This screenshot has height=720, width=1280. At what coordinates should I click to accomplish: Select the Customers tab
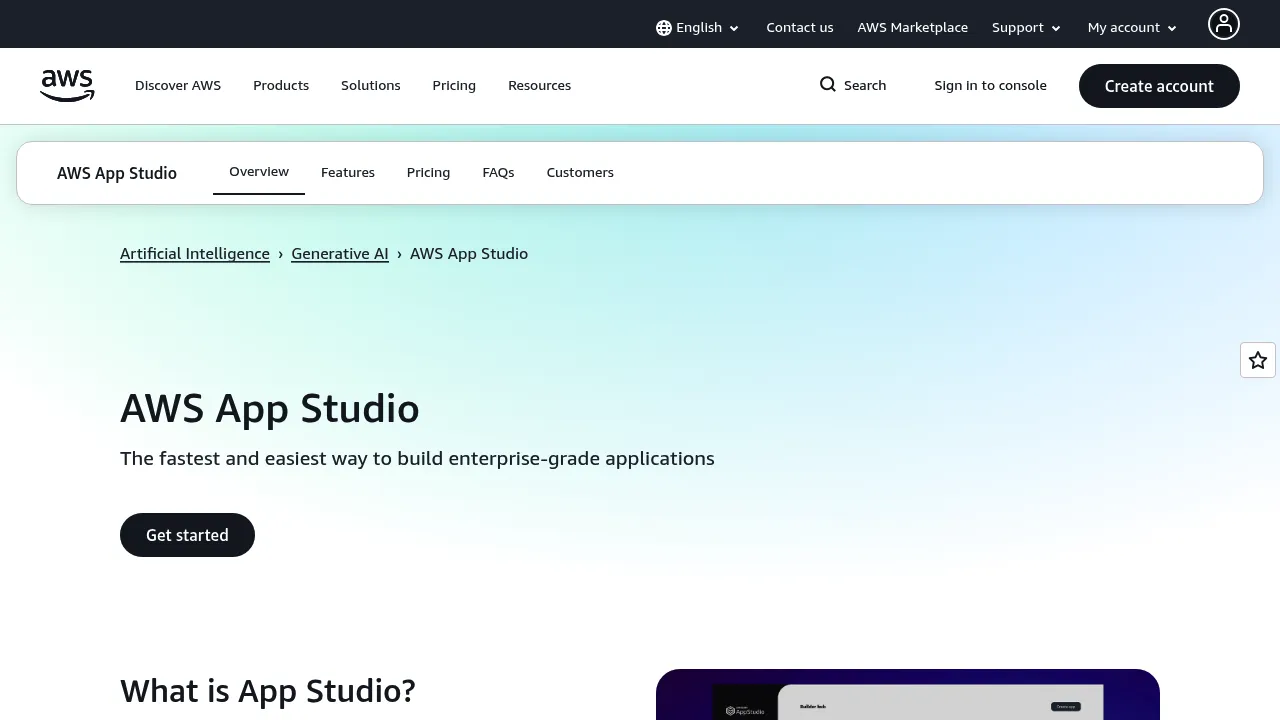[x=580, y=173]
